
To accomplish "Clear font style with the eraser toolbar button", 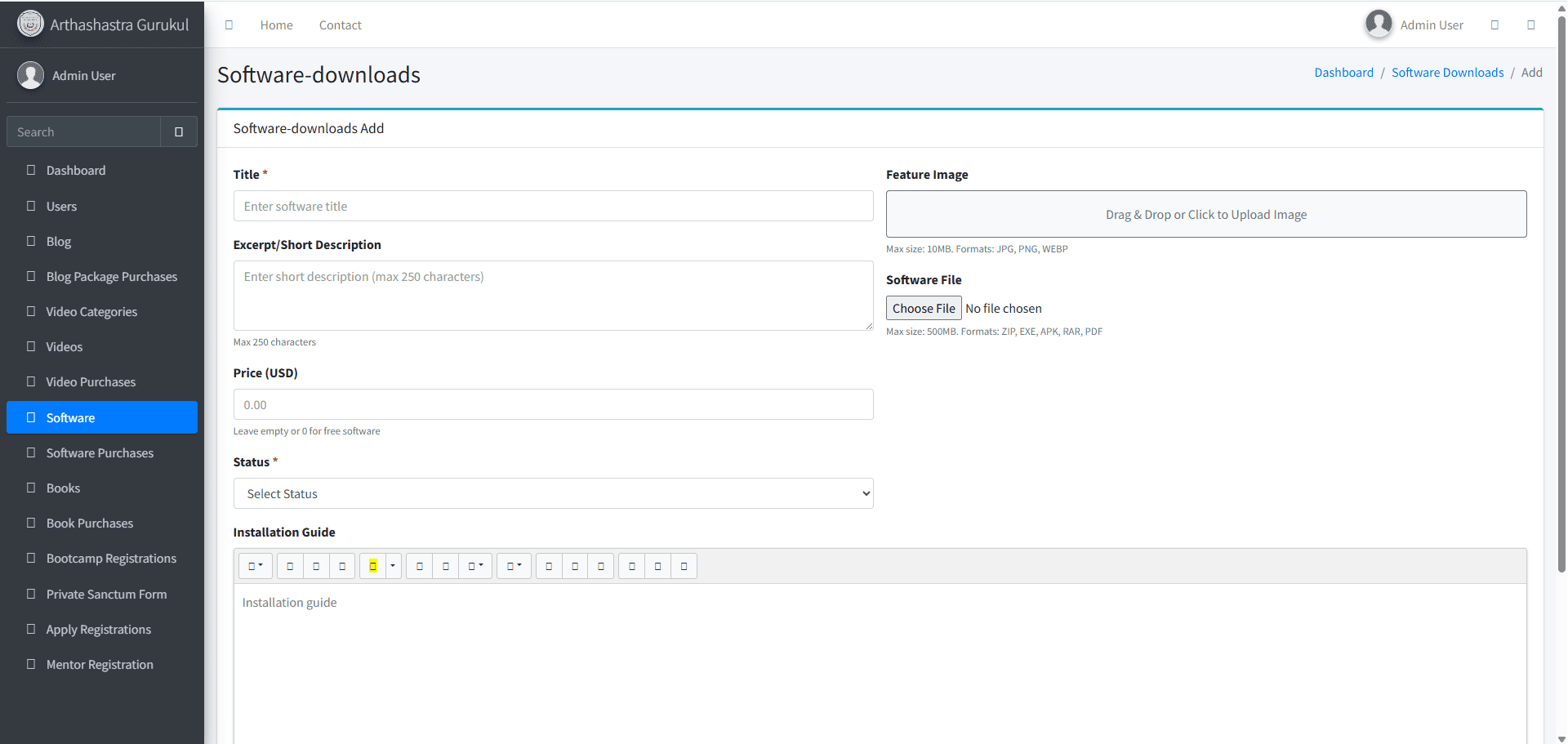I will pos(342,566).
